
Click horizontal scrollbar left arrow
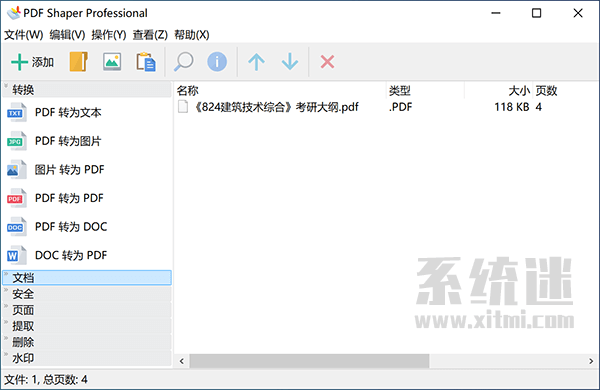pos(182,361)
